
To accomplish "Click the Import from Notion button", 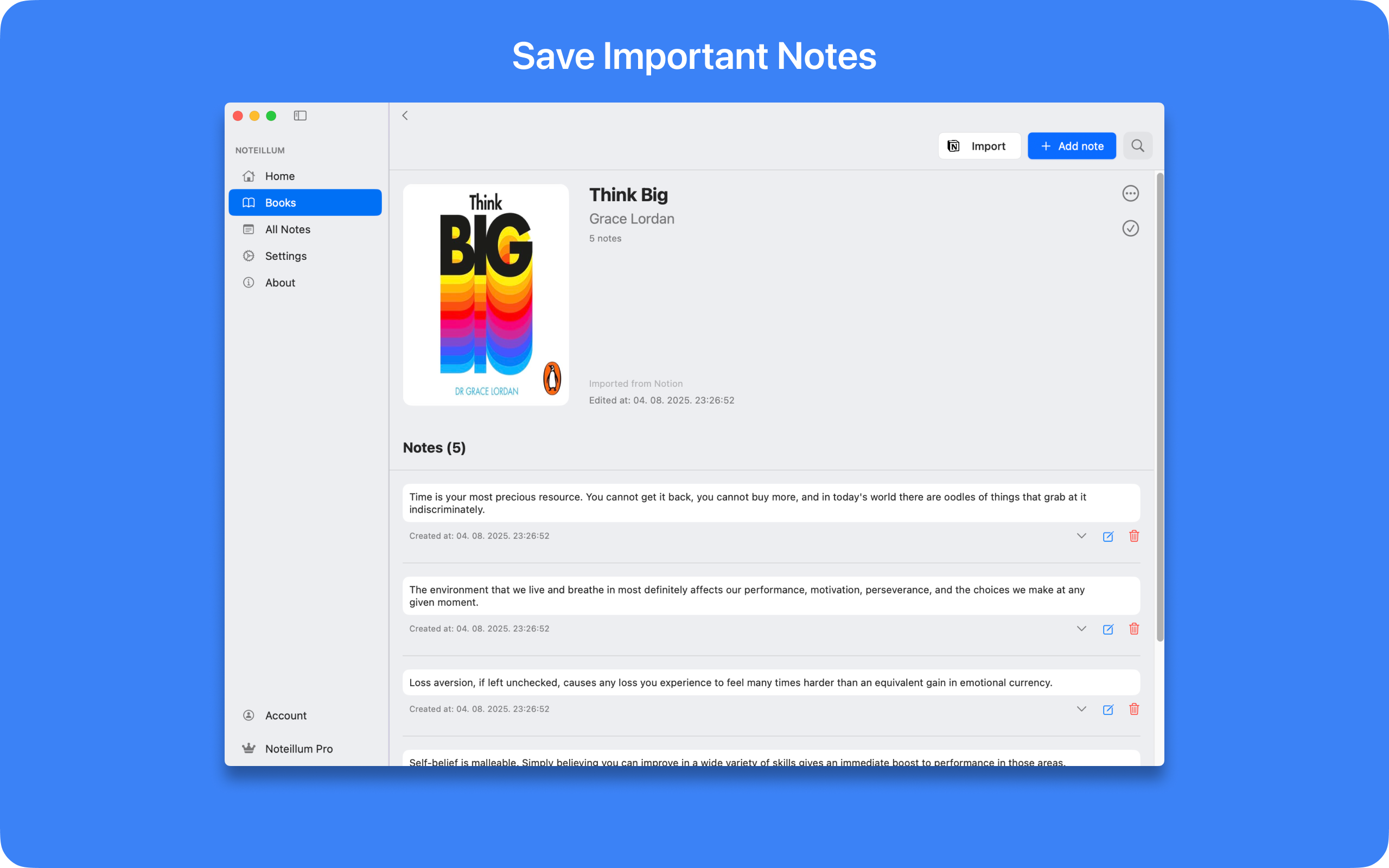I will tap(979, 146).
